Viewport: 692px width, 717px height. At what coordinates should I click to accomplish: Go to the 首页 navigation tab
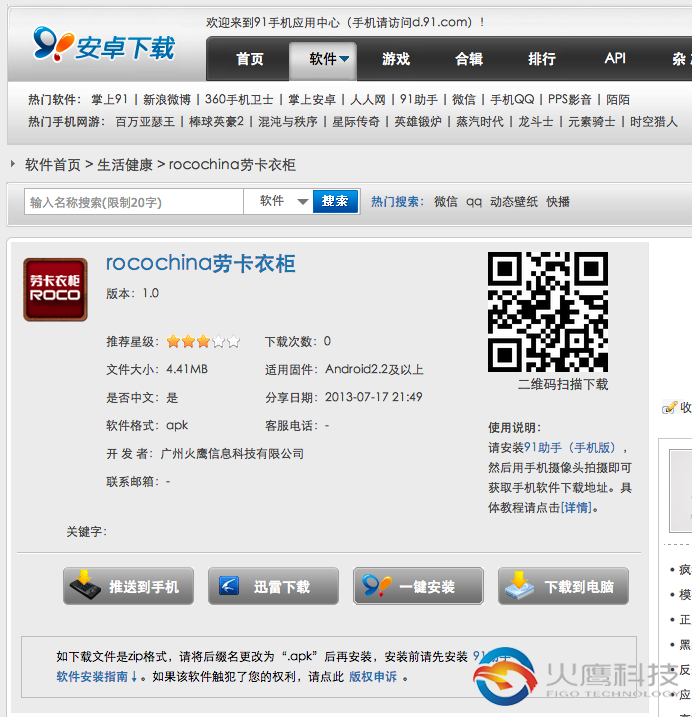pos(250,59)
